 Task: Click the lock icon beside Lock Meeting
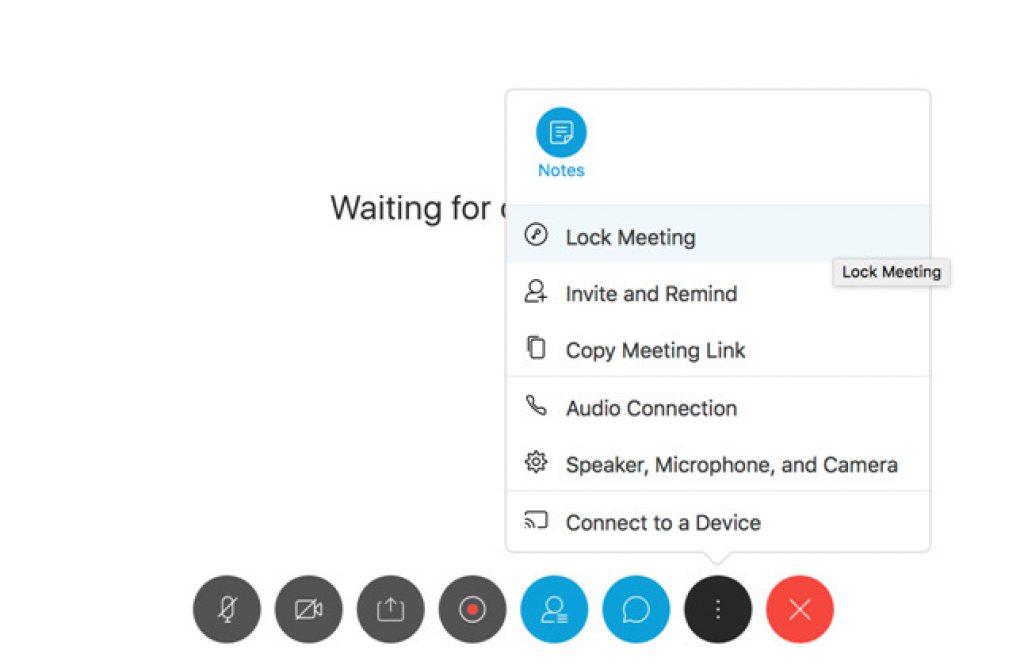(536, 235)
